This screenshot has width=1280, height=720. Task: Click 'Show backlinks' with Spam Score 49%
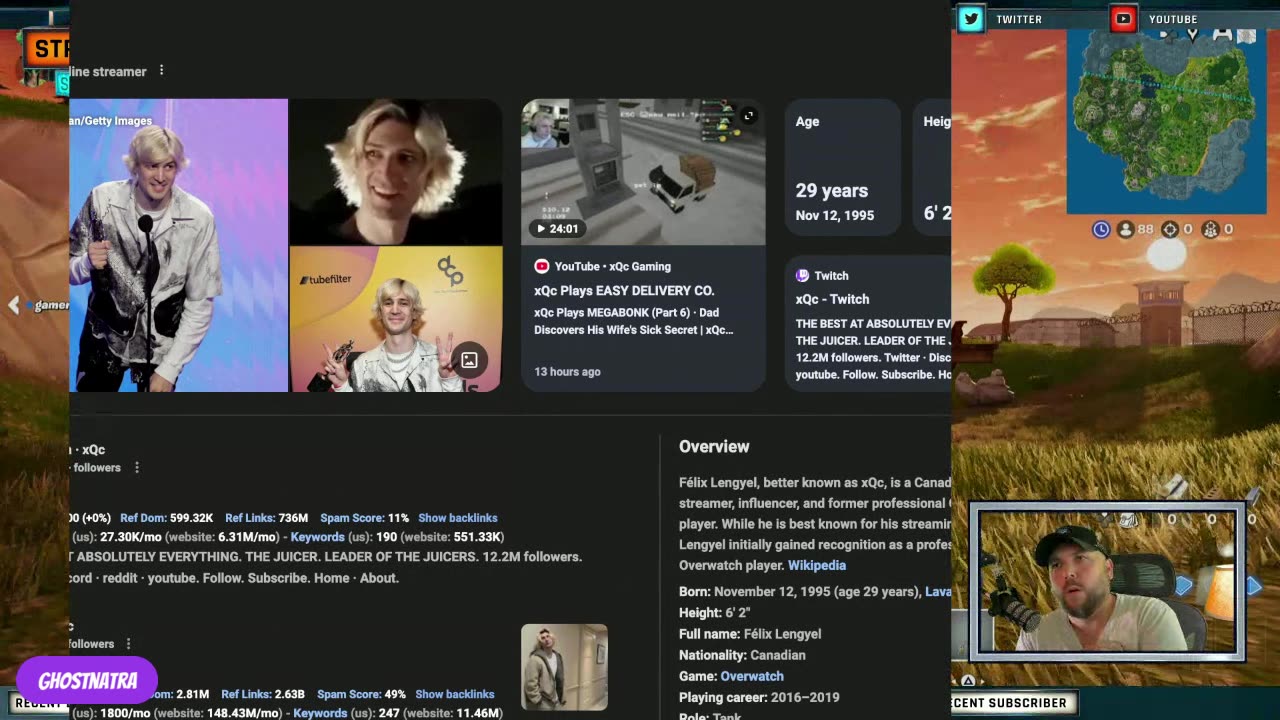pos(455,694)
